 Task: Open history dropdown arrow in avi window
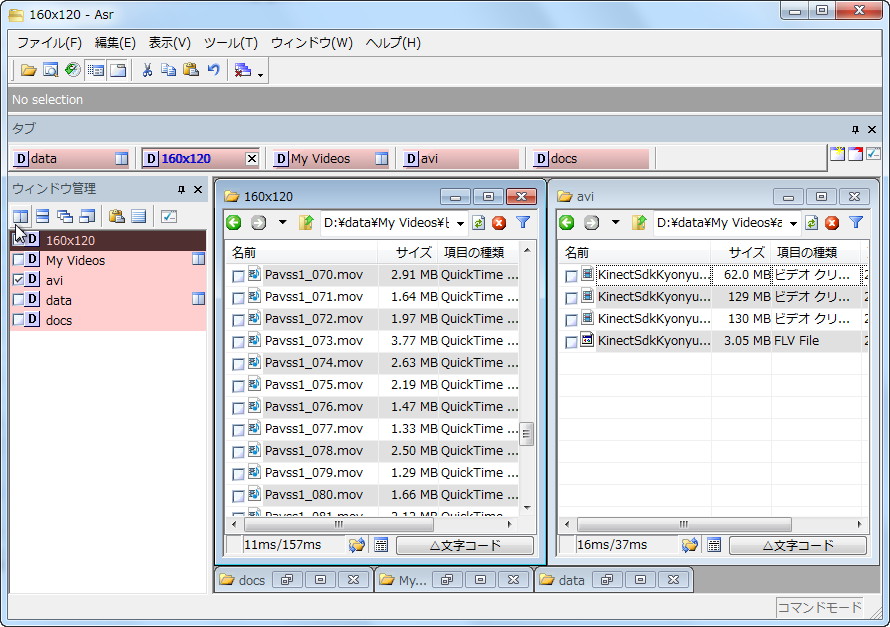[615, 222]
